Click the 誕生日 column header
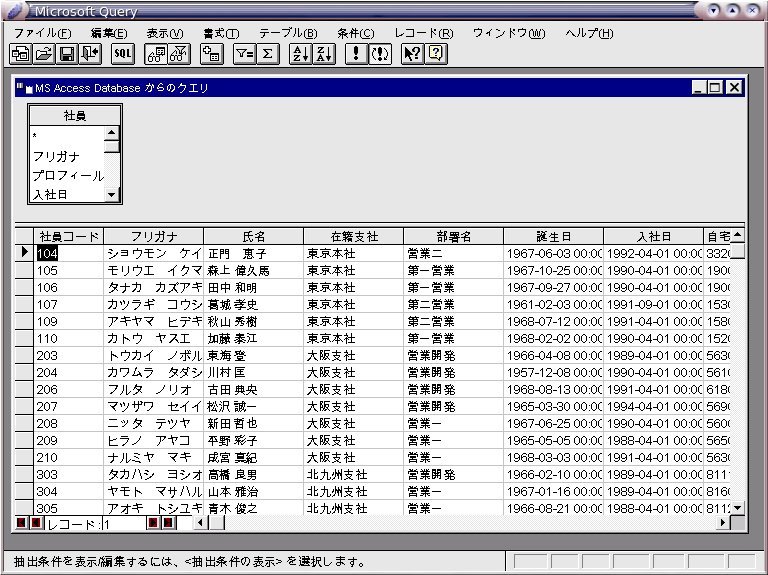 click(x=553, y=237)
